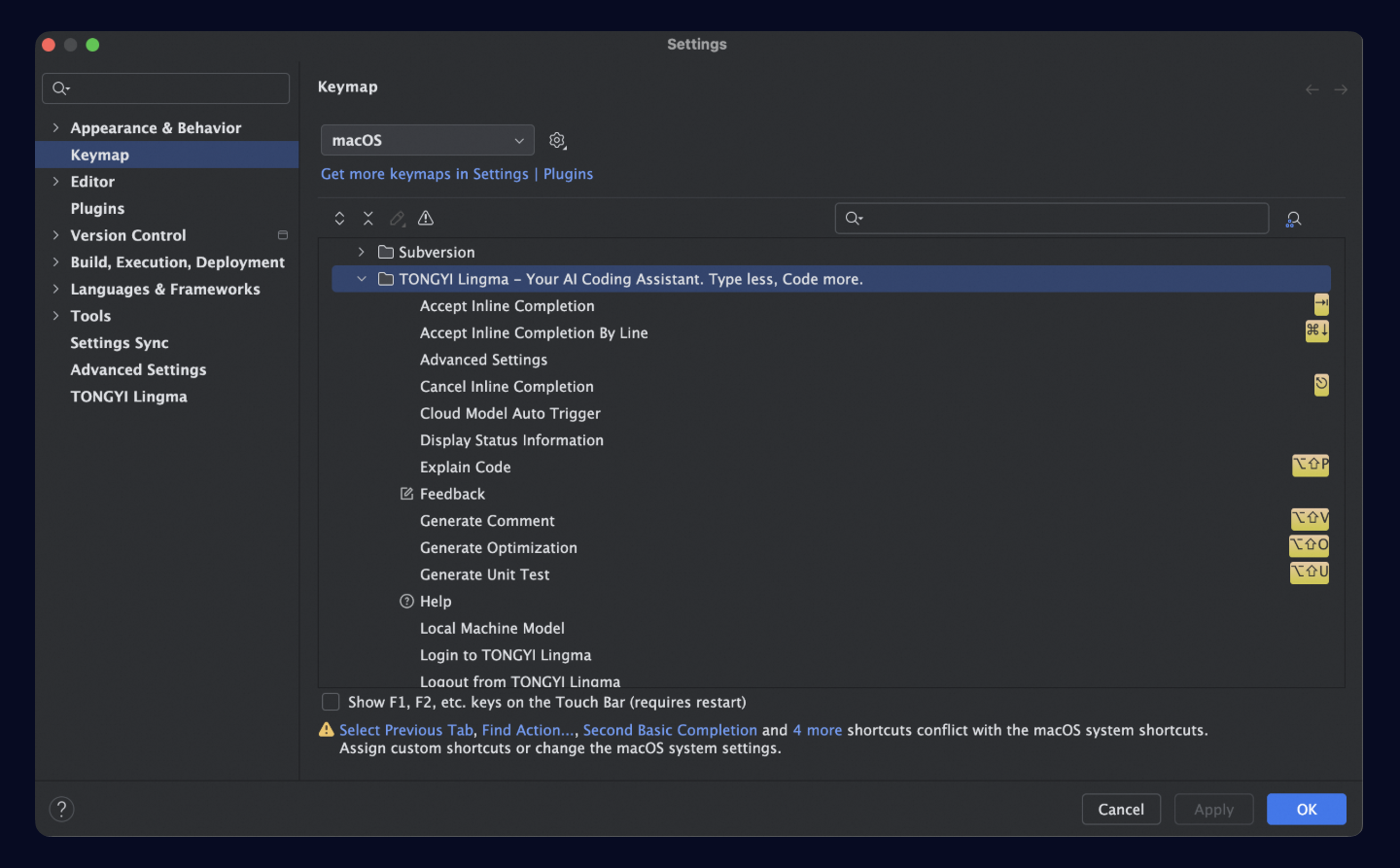Viewport: 1400px width, 868px height.
Task: Open the Find Action... conflict link
Action: [x=527, y=730]
